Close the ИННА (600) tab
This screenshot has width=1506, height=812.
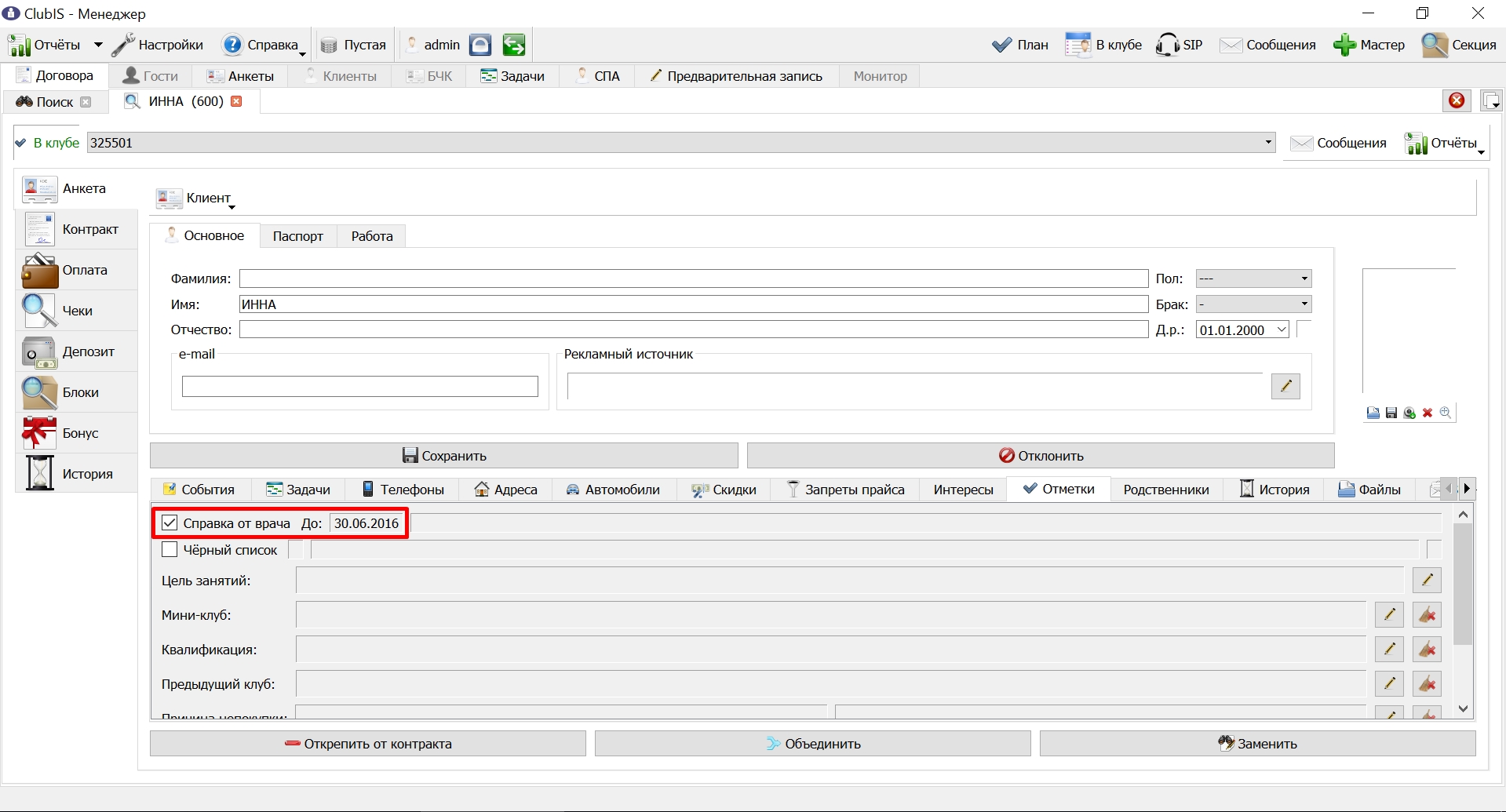coord(236,101)
